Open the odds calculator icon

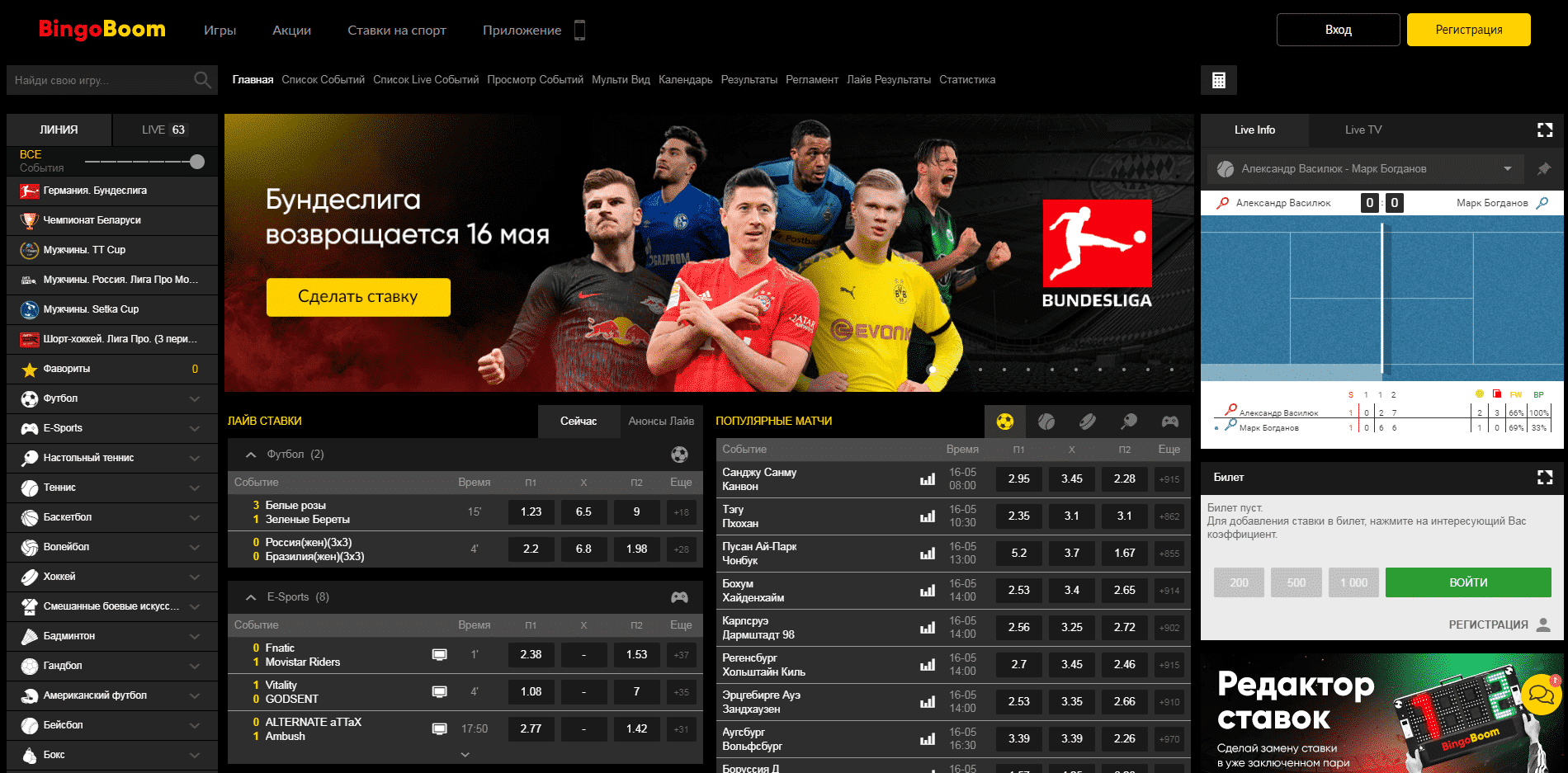[x=1218, y=80]
